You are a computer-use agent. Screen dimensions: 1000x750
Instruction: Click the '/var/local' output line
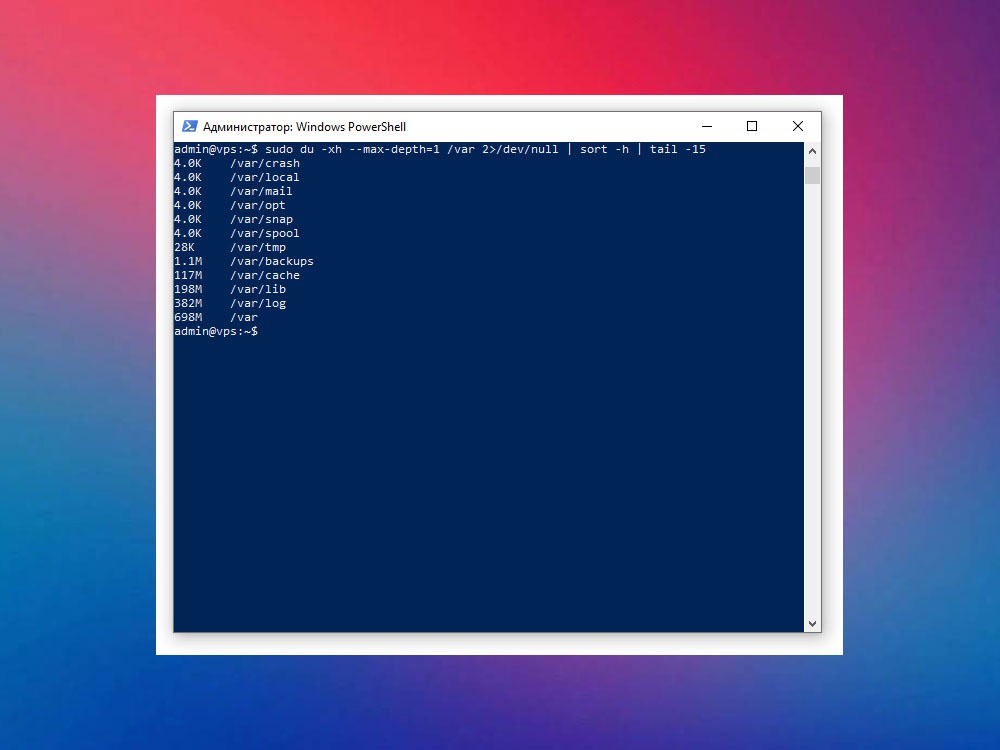(x=237, y=177)
